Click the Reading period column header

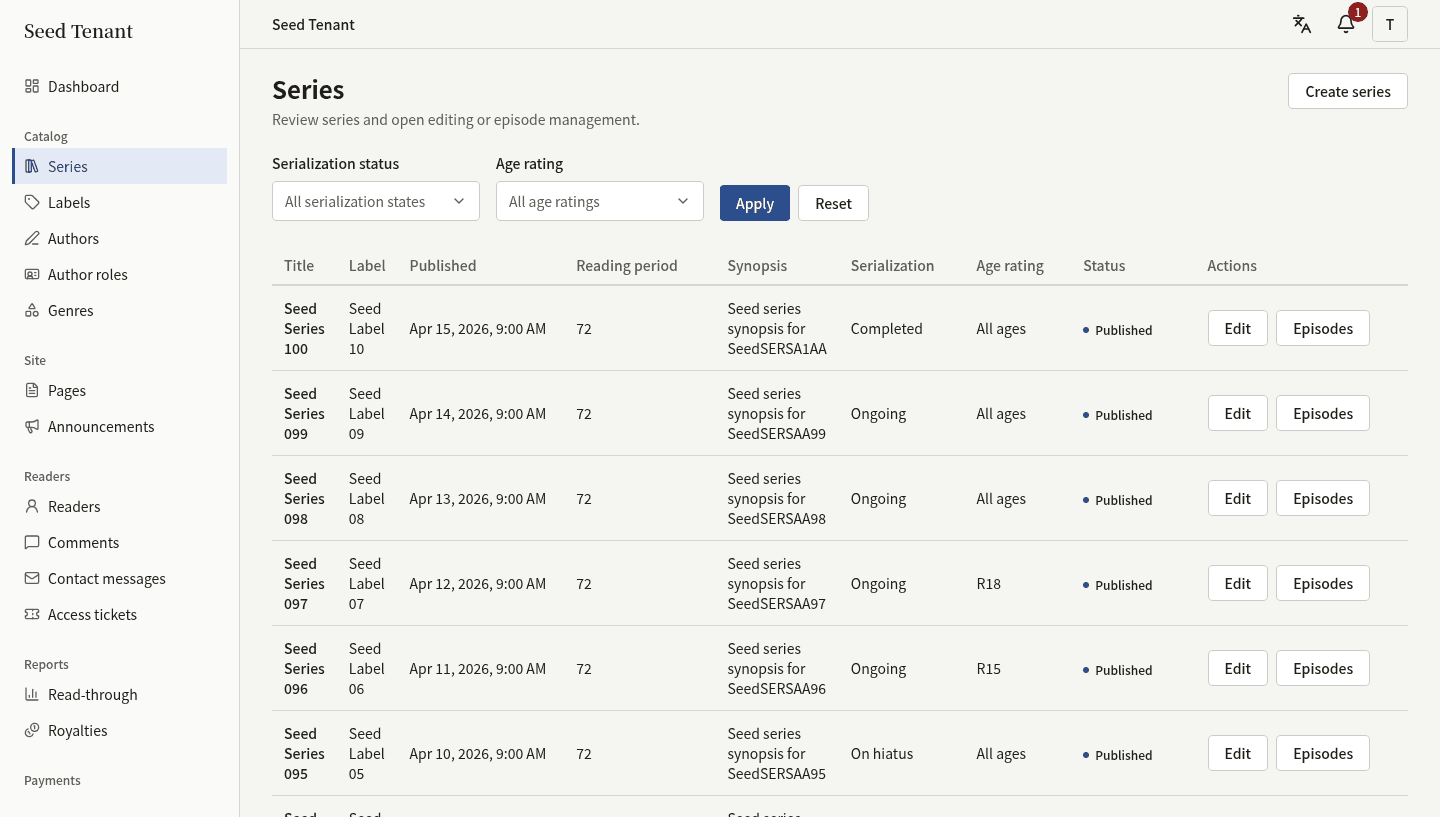tap(627, 266)
